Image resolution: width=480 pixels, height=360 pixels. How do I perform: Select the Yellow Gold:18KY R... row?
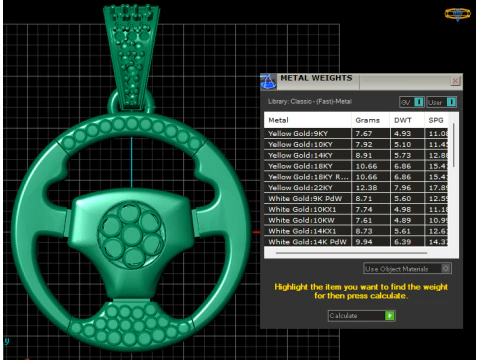pyautogui.click(x=356, y=177)
